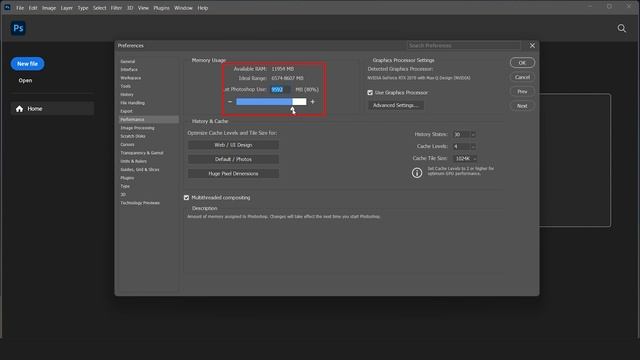Open the Cache Tile Size dropdown

point(465,158)
